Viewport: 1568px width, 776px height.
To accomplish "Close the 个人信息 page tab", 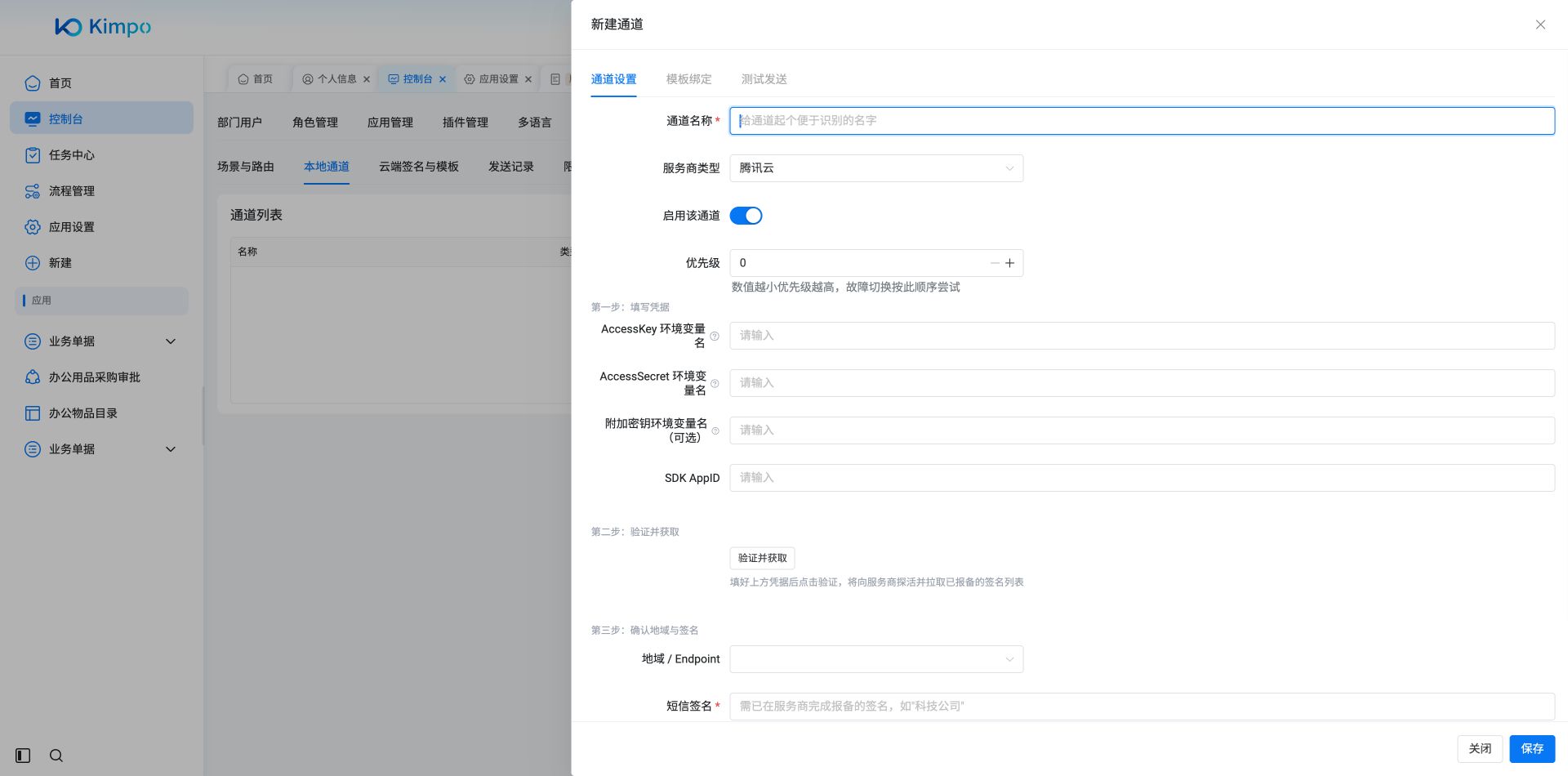I will (x=367, y=79).
